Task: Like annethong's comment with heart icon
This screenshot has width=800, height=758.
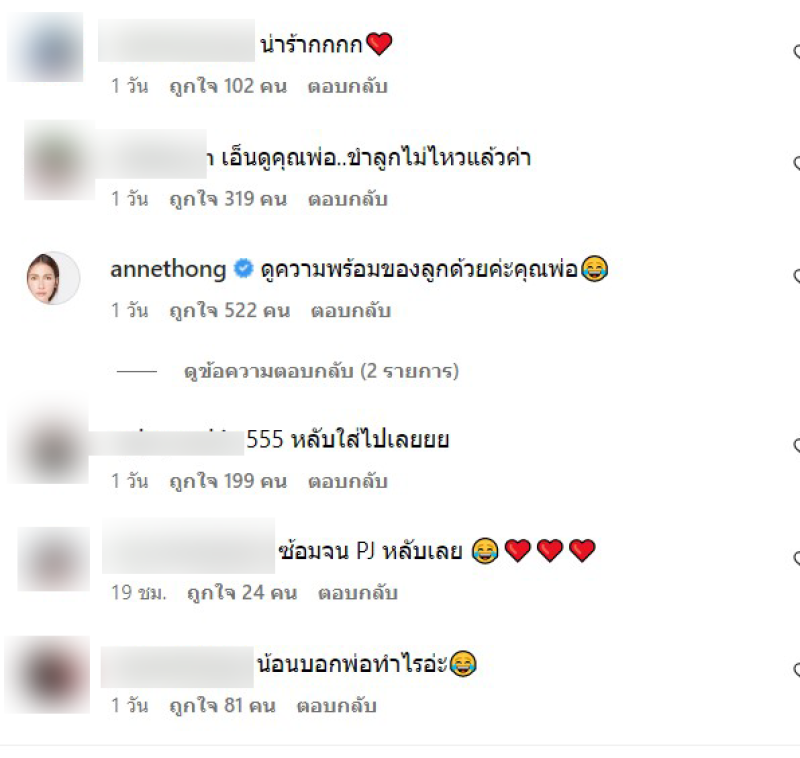Action: [x=797, y=276]
